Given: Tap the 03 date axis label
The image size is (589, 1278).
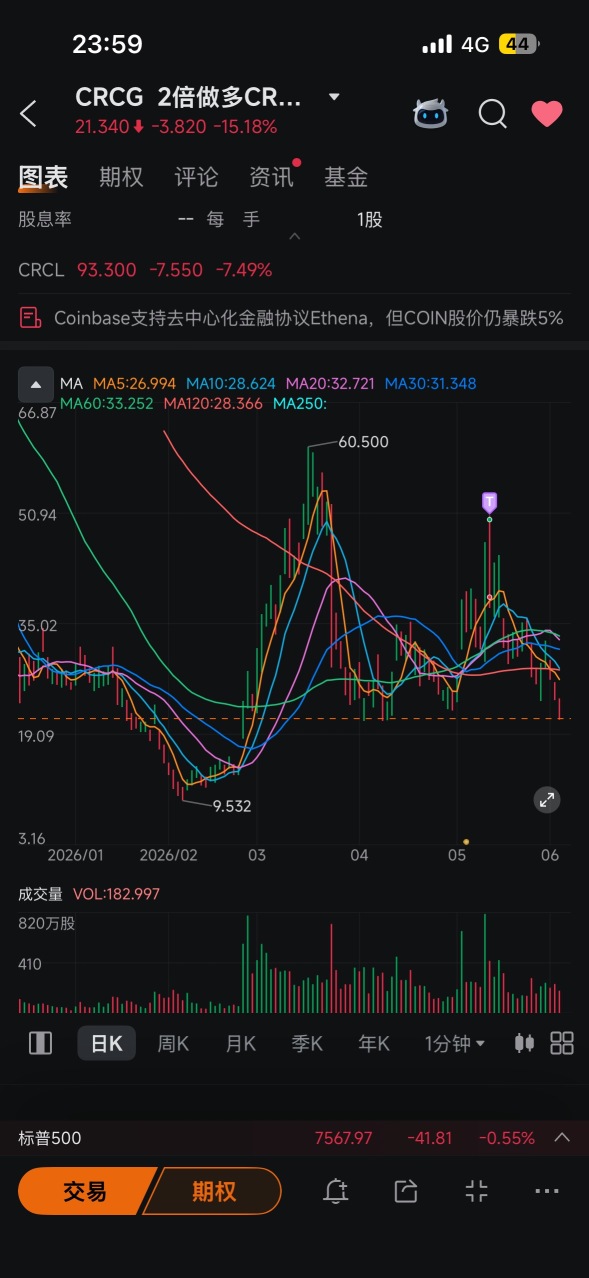Looking at the screenshot, I should click(x=257, y=855).
